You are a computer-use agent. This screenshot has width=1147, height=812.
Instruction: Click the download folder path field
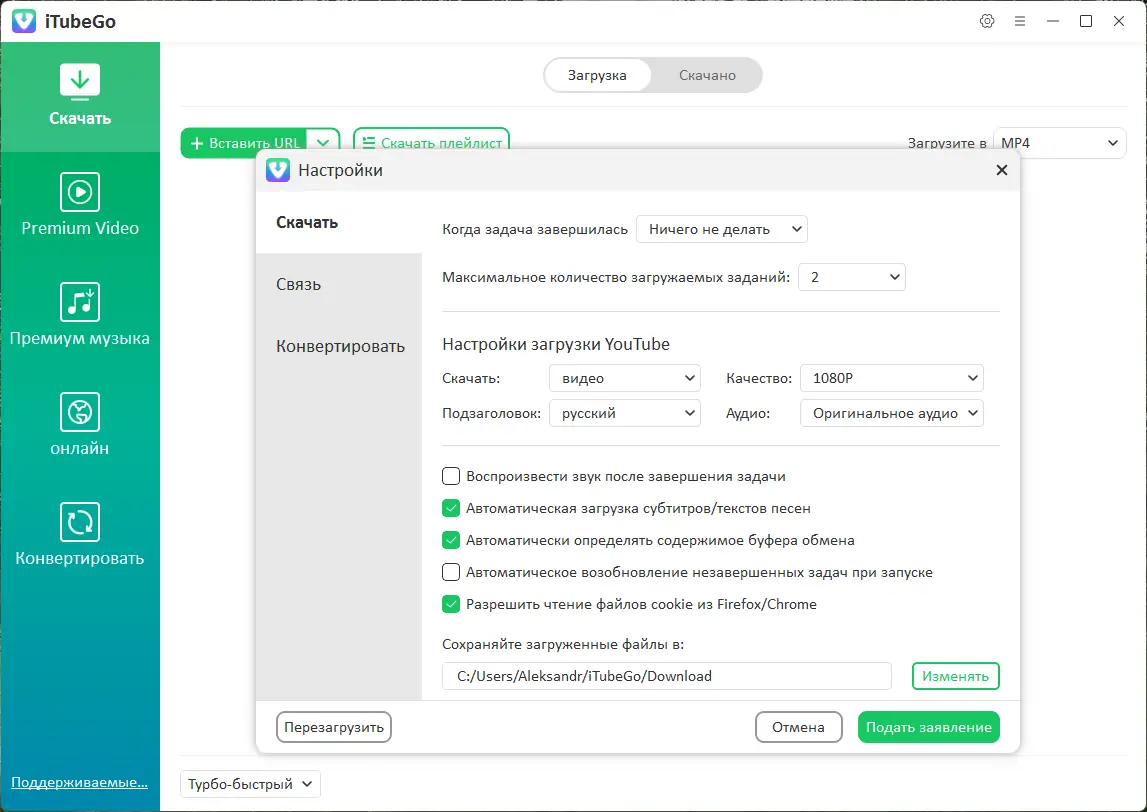point(666,676)
